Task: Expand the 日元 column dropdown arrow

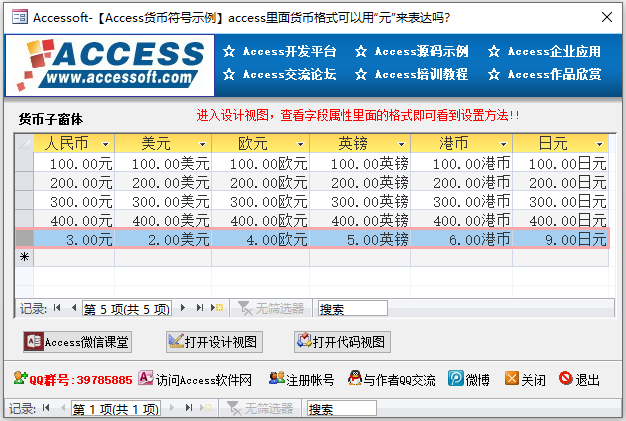Action: [x=599, y=144]
